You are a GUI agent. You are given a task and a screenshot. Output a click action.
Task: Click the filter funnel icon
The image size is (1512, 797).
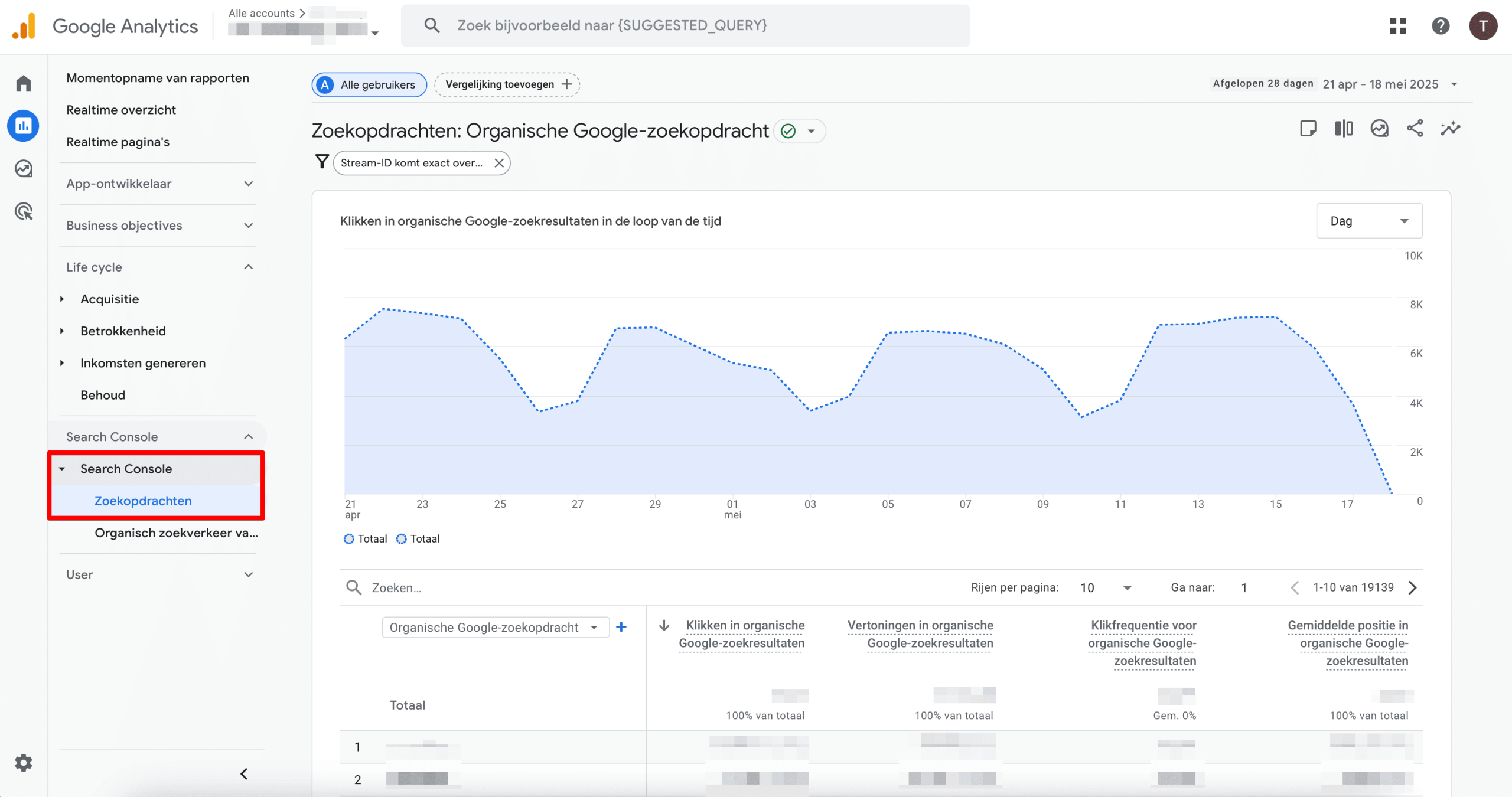[322, 162]
